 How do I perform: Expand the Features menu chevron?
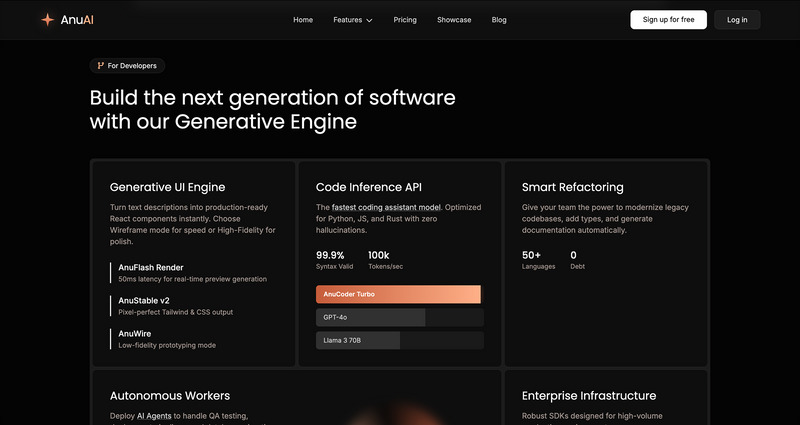click(x=369, y=20)
